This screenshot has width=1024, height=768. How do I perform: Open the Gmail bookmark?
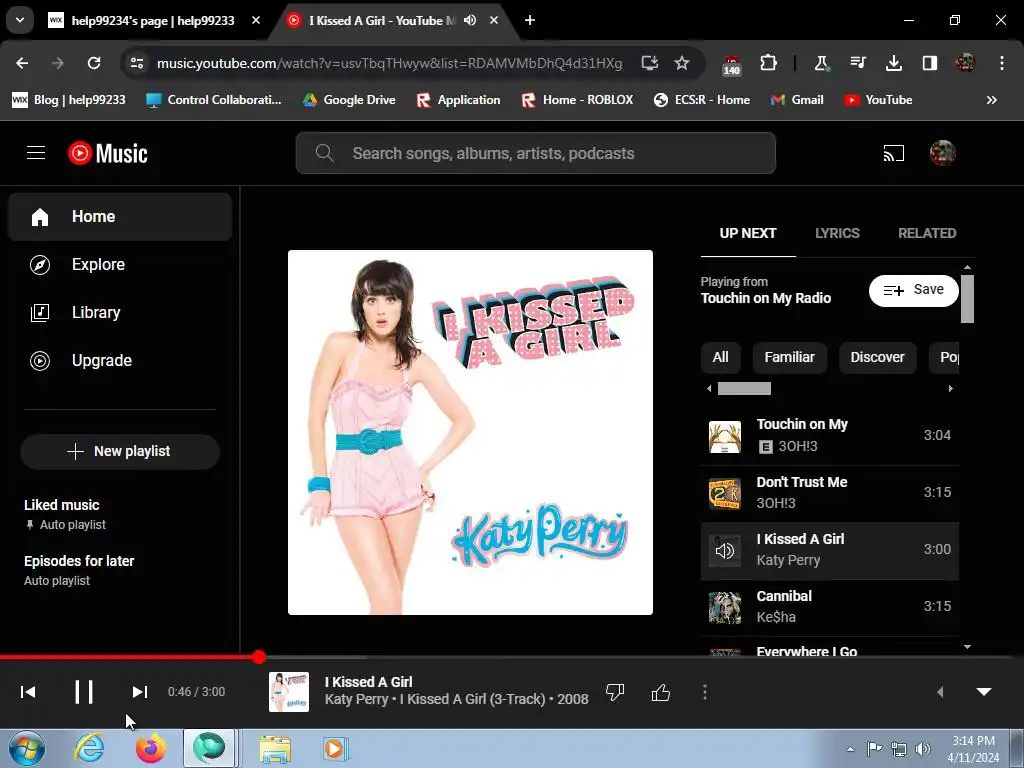coord(796,100)
